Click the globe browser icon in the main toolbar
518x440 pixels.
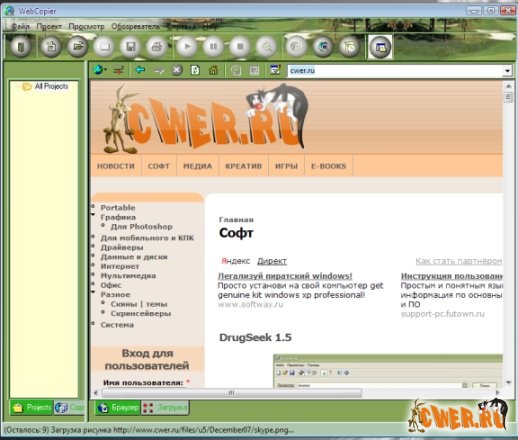pos(323,46)
